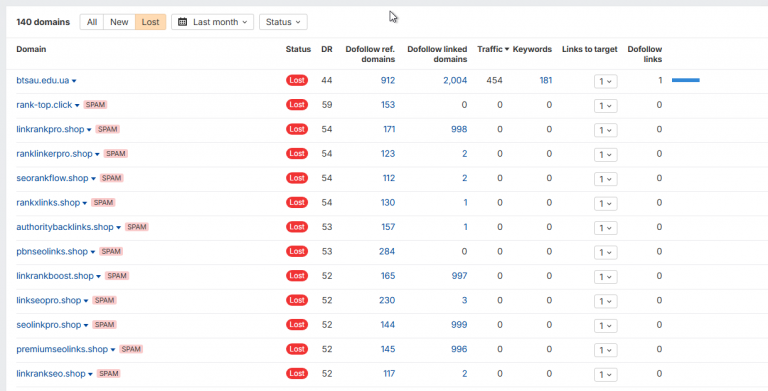Click the 999 linked domains for seolinkpro.shop
768x391 pixels.
point(459,325)
